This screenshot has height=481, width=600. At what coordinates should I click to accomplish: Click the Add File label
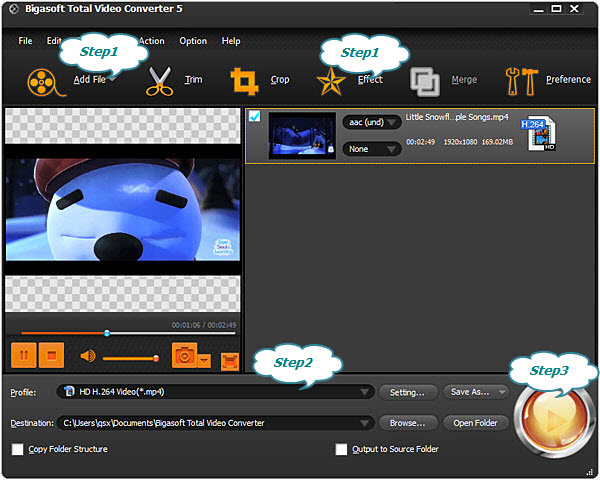pyautogui.click(x=90, y=79)
